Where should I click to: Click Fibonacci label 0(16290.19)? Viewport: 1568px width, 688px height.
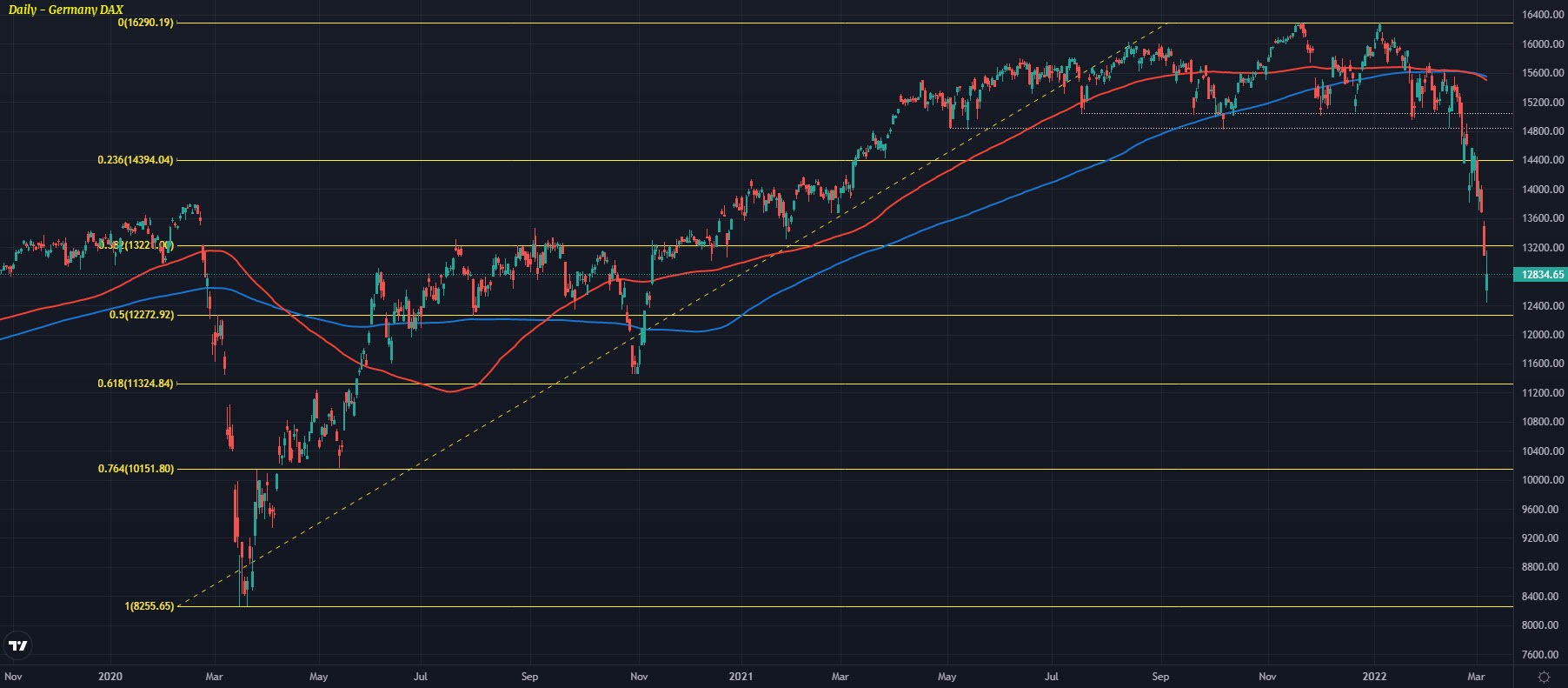point(146,23)
